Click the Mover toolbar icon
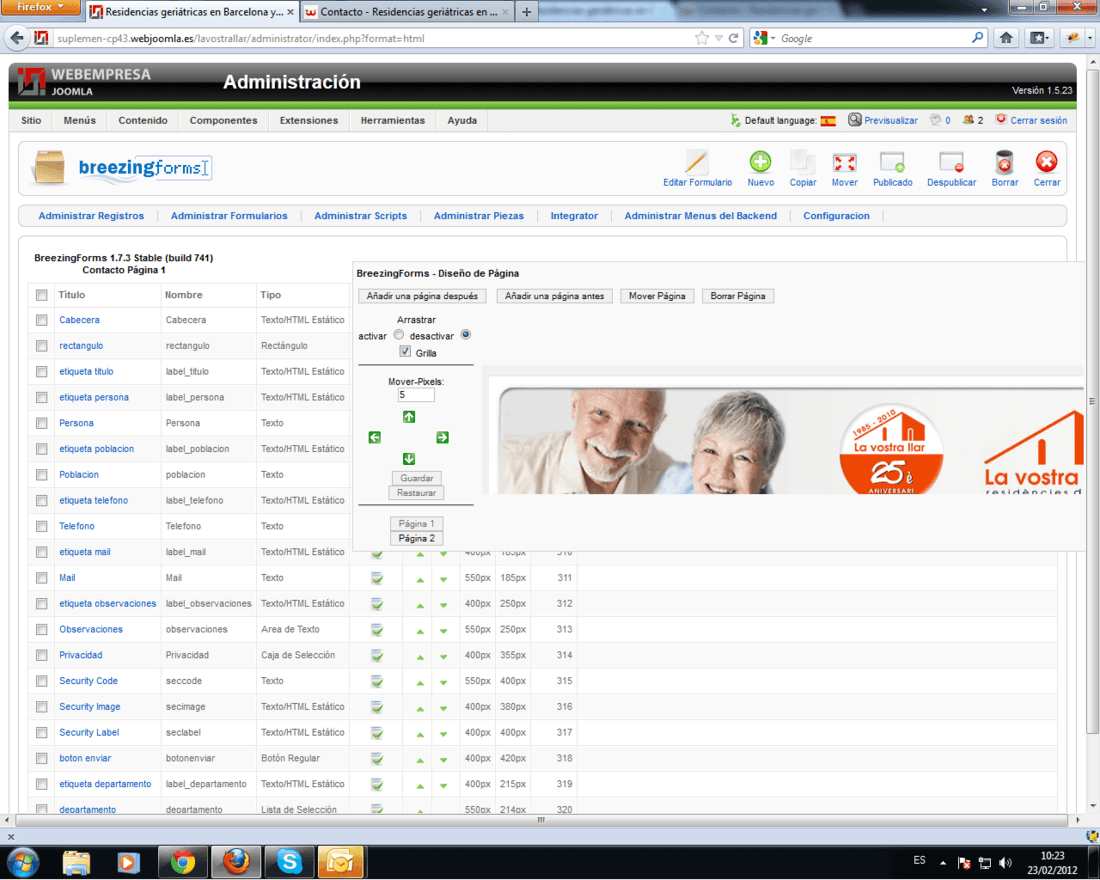The width and height of the screenshot is (1100, 880). [844, 163]
